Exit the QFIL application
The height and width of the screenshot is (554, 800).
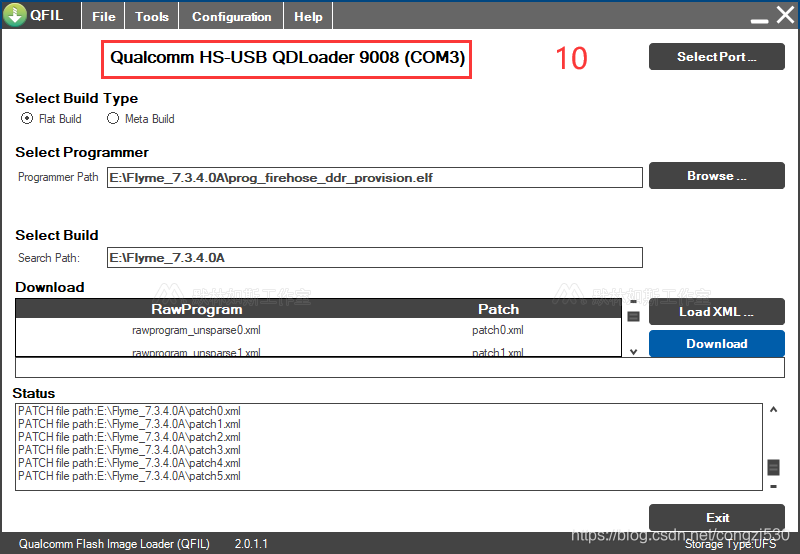716,517
